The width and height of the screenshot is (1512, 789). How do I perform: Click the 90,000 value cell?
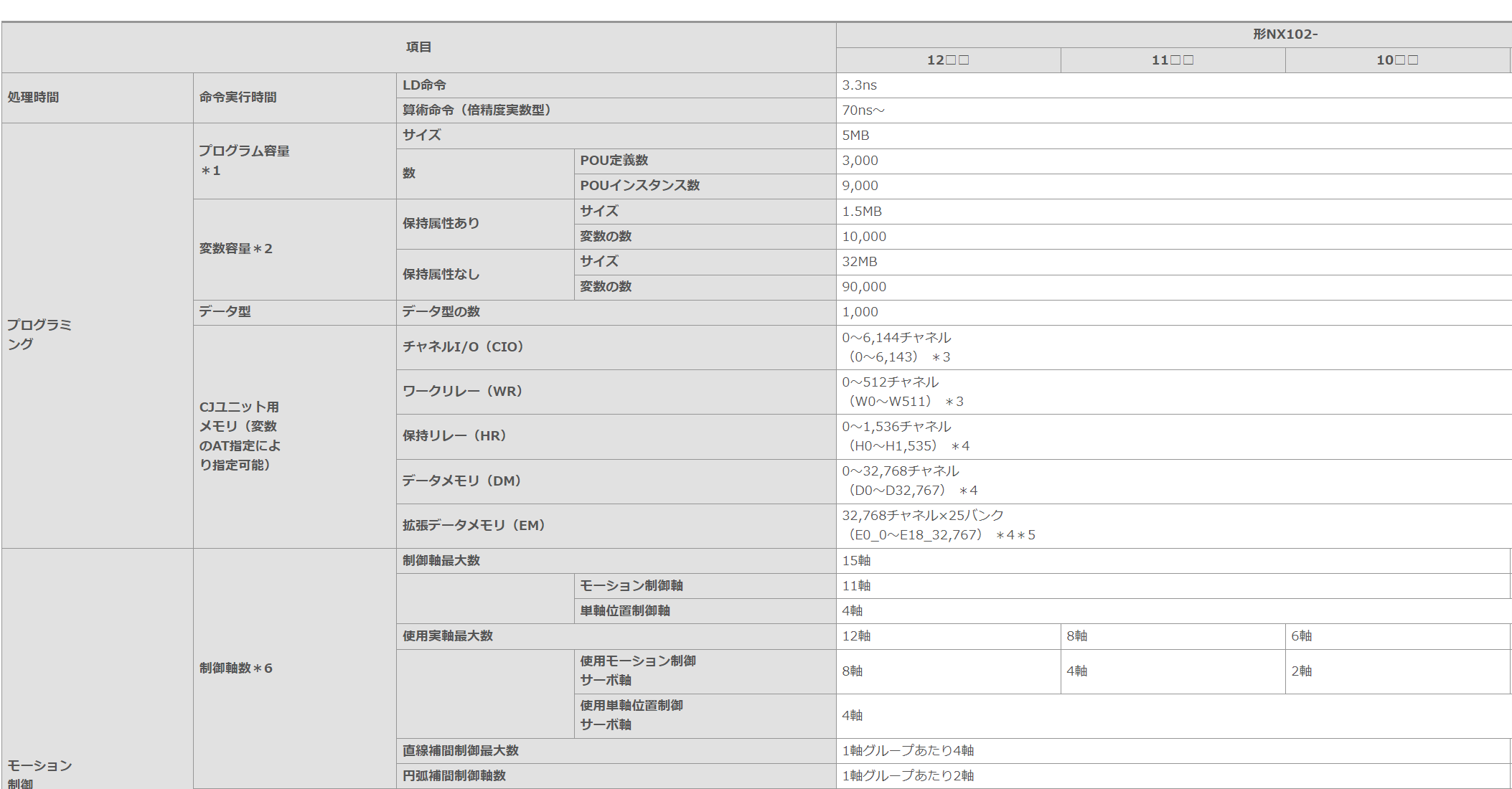864,287
